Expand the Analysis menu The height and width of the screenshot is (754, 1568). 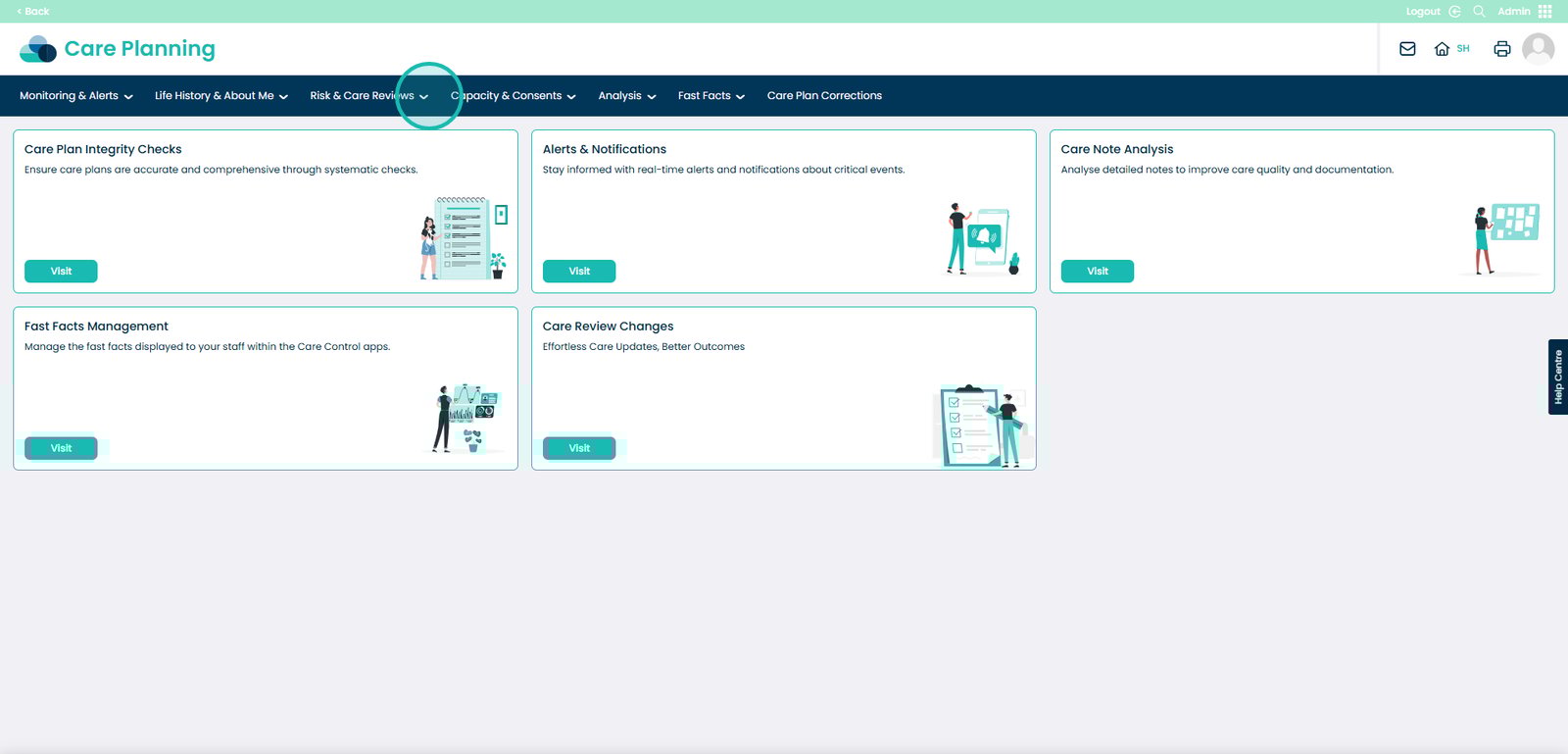[x=626, y=96]
